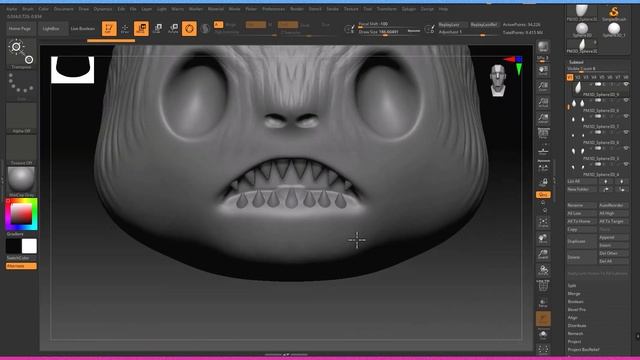Expand the Bevel Pro section
The height and width of the screenshot is (360, 640).
pos(576,310)
